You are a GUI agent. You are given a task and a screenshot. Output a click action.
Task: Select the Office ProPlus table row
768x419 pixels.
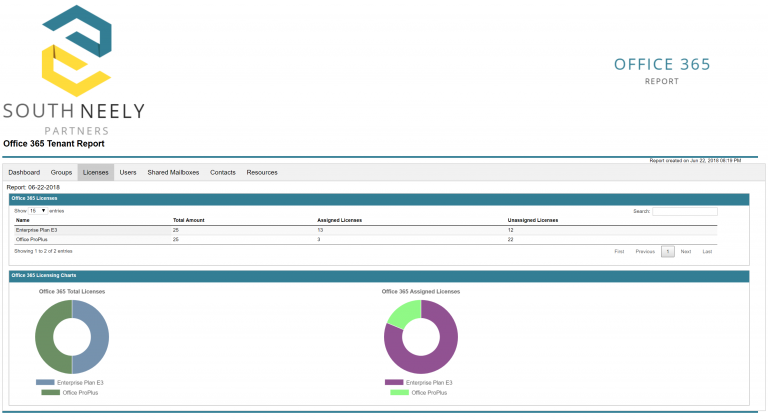click(366, 240)
